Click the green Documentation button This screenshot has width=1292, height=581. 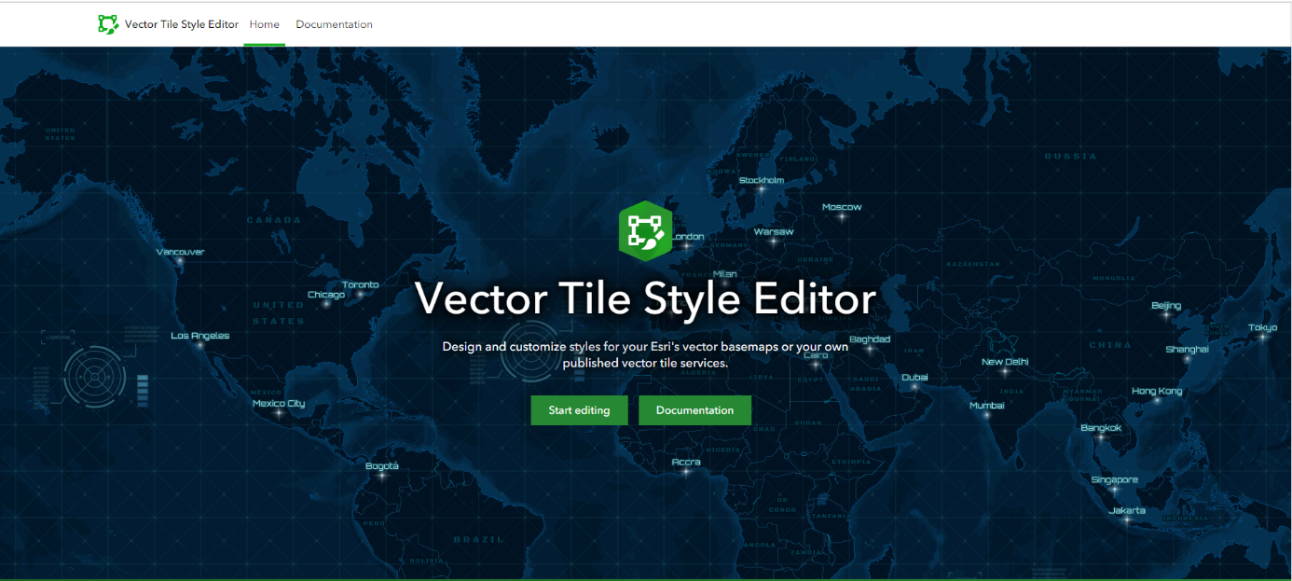click(x=695, y=410)
